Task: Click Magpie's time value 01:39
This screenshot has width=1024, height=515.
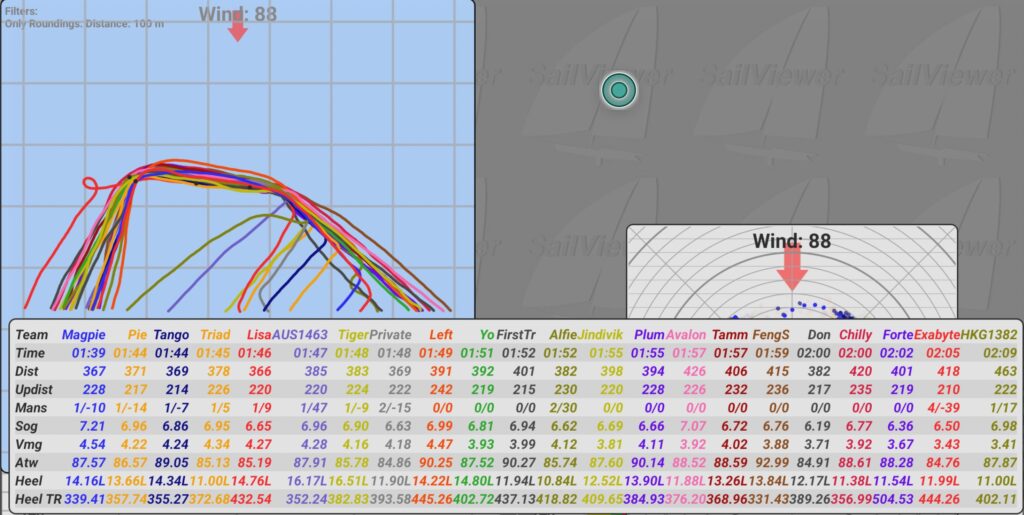Action: click(x=89, y=353)
